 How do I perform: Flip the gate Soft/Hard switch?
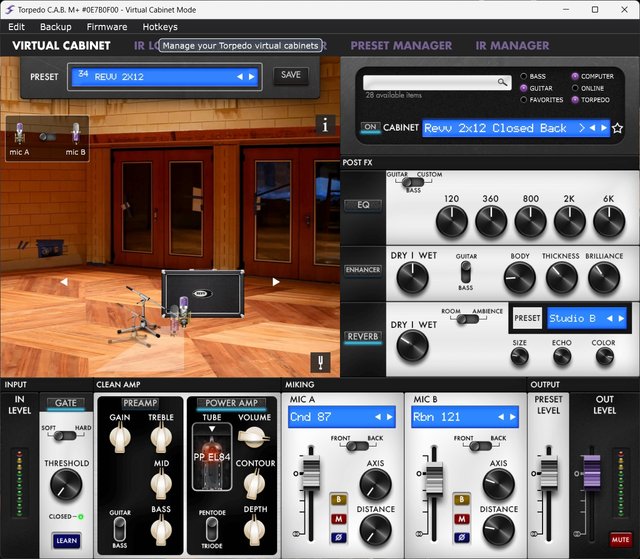tap(65, 435)
